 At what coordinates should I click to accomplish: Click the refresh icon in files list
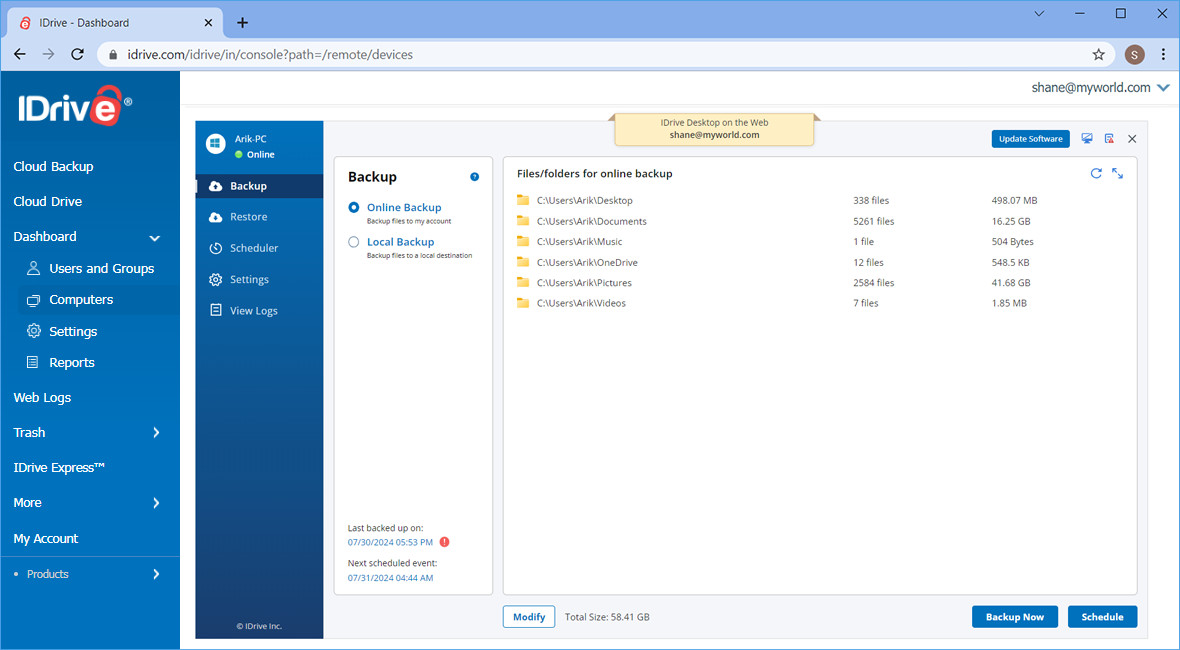pyautogui.click(x=1096, y=173)
